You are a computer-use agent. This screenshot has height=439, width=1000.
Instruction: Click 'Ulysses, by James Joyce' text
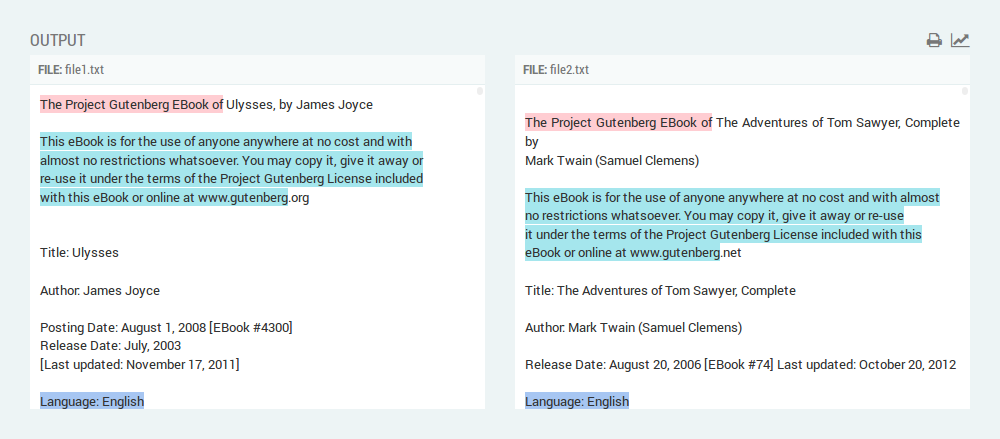pyautogui.click(x=299, y=105)
